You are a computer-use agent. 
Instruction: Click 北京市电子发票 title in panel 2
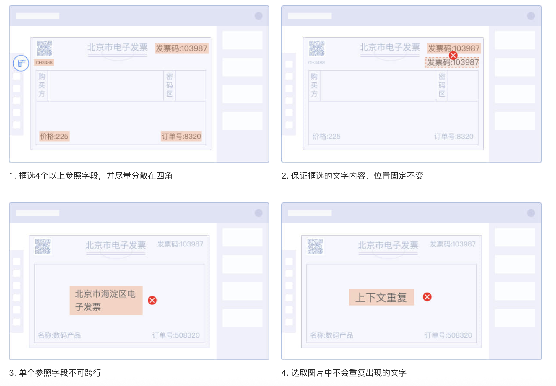(390, 47)
